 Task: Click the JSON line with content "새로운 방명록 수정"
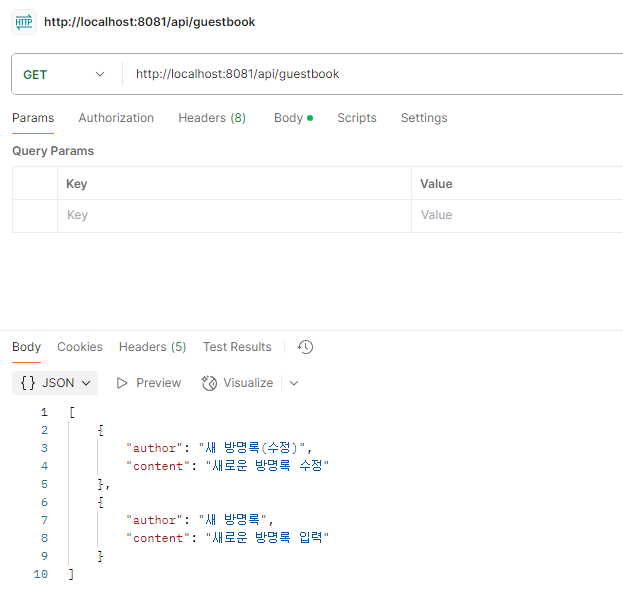click(228, 466)
